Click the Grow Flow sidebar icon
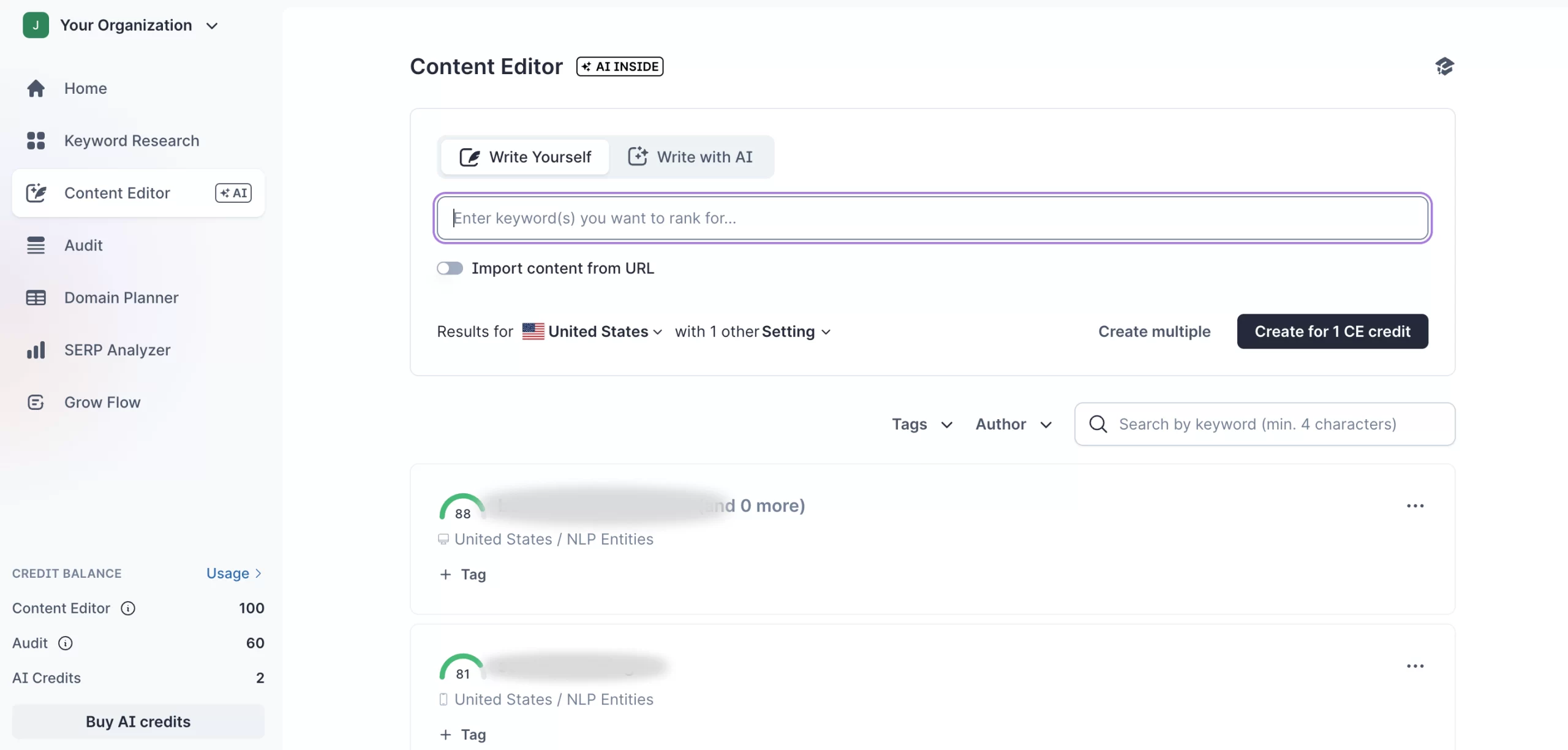 (x=36, y=402)
